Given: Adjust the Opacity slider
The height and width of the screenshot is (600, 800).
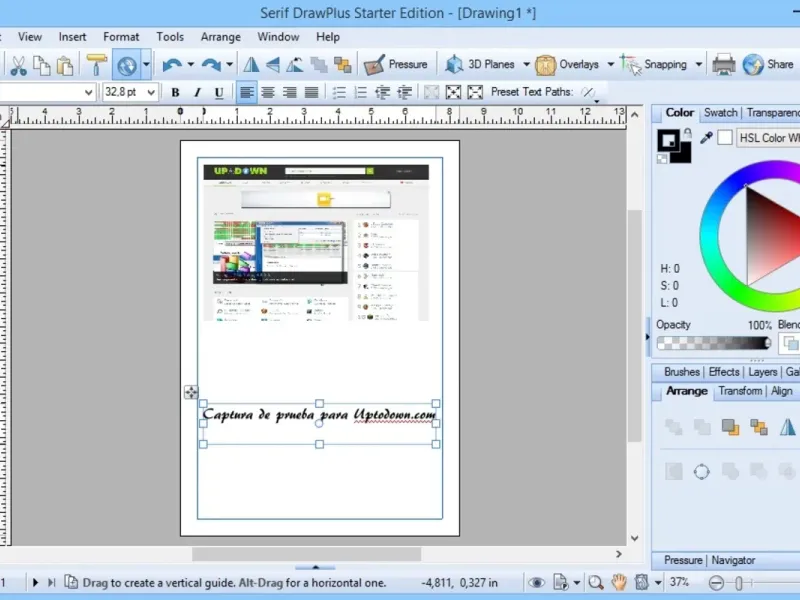Looking at the screenshot, I should [714, 343].
